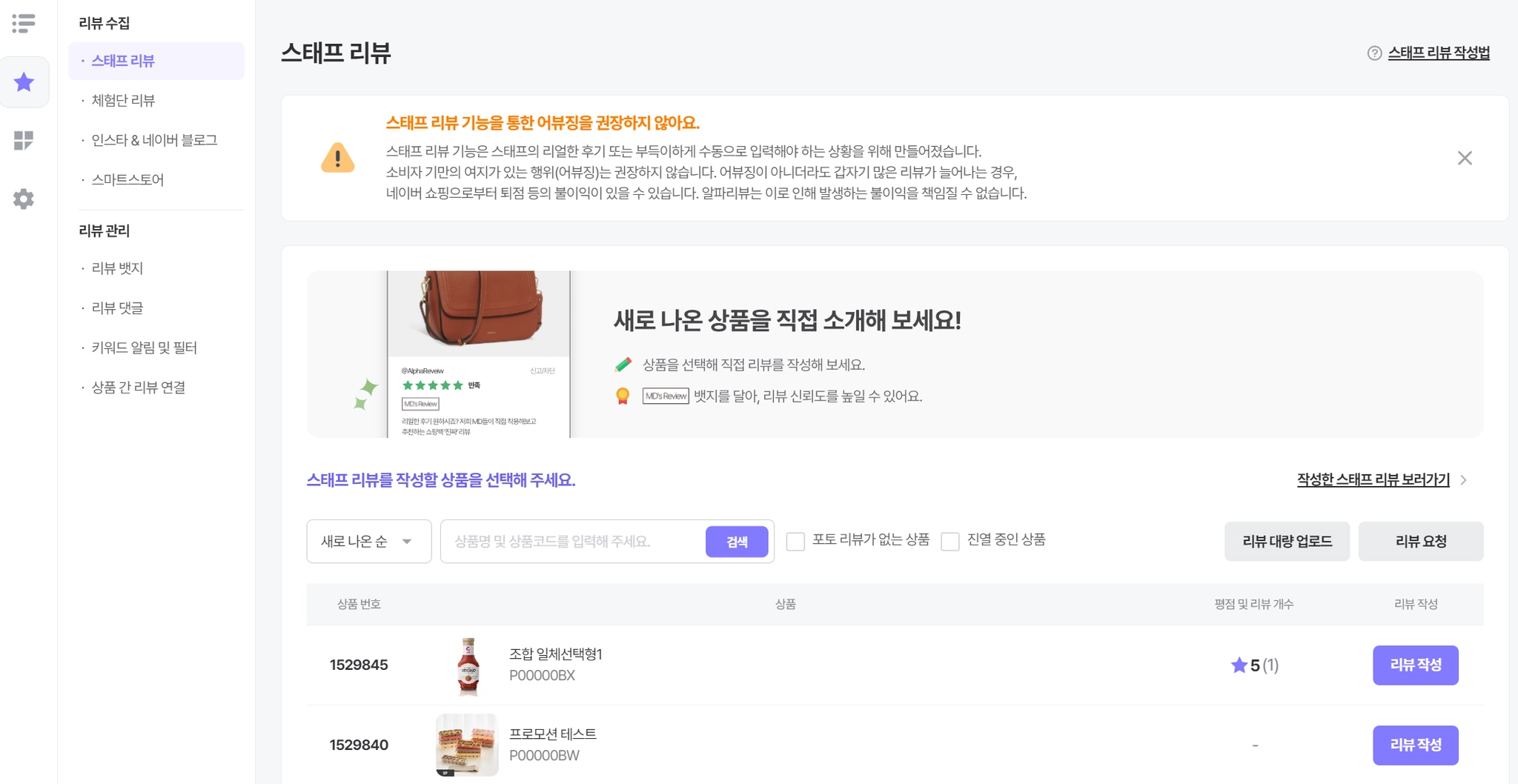Click 리뷰 대량 업로드 button
1518x784 pixels.
1287,542
